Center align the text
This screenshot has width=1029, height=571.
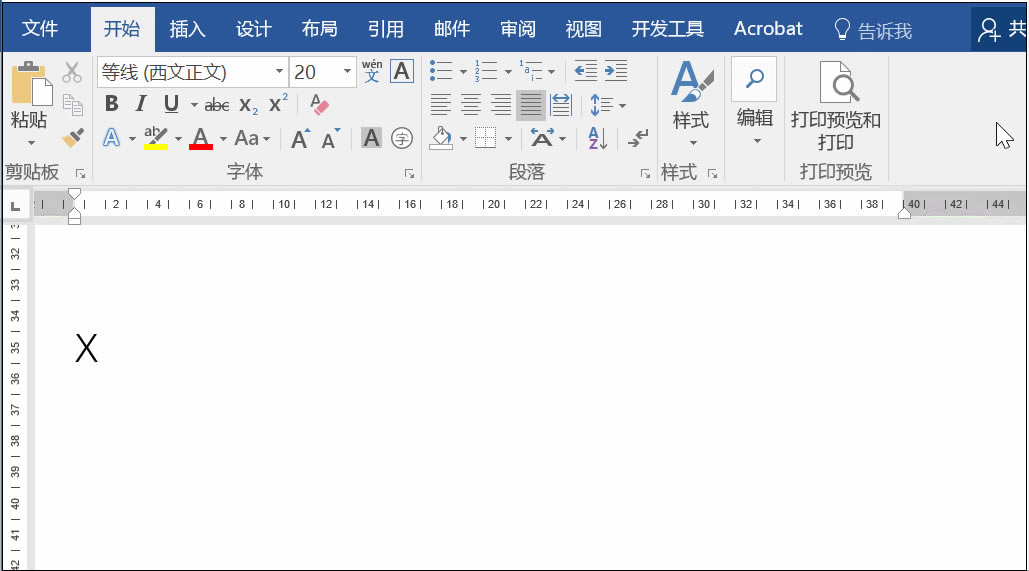tap(471, 104)
